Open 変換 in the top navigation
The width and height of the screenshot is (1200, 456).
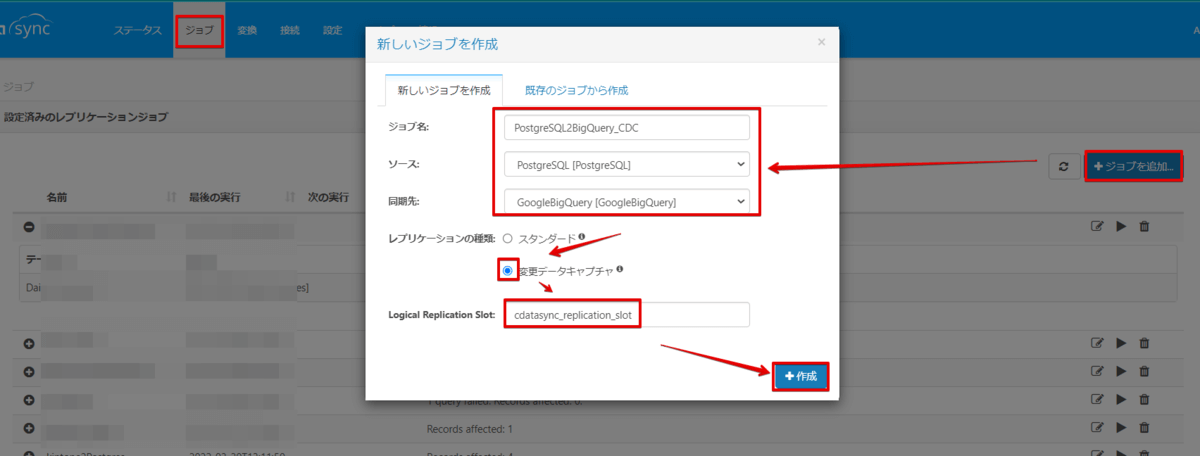(247, 30)
